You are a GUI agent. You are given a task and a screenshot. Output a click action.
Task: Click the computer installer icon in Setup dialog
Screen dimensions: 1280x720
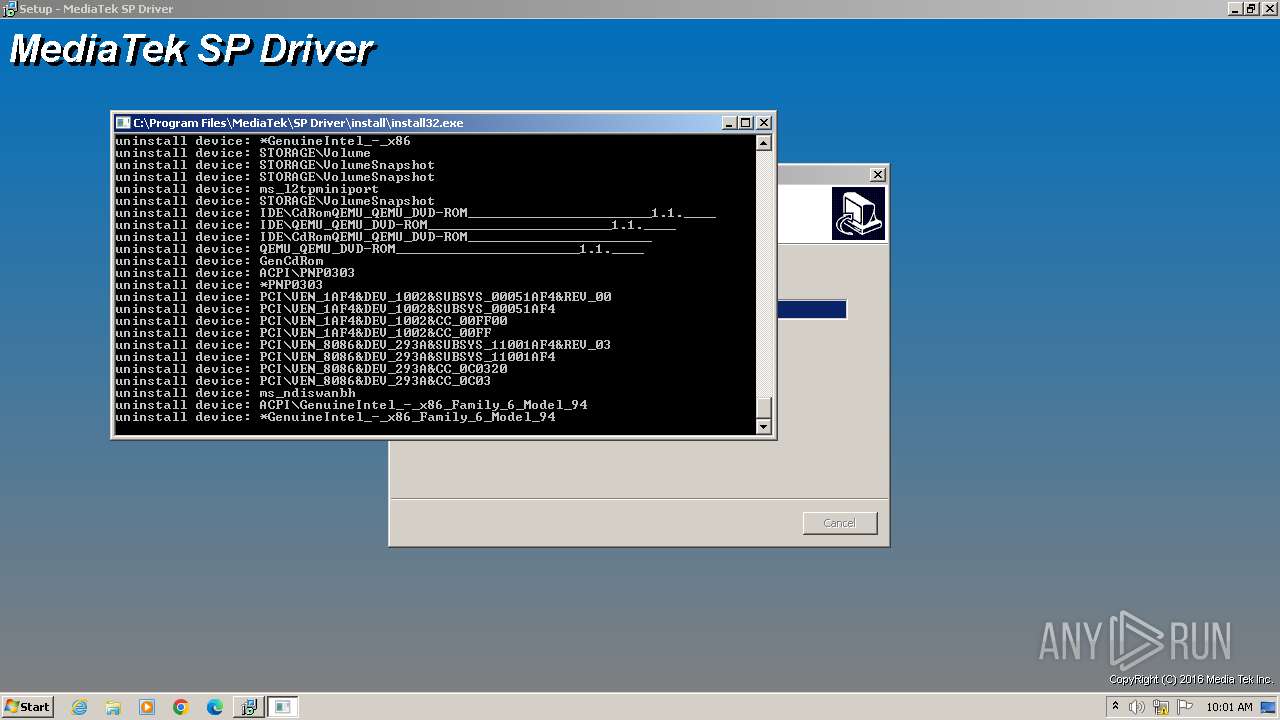(858, 213)
